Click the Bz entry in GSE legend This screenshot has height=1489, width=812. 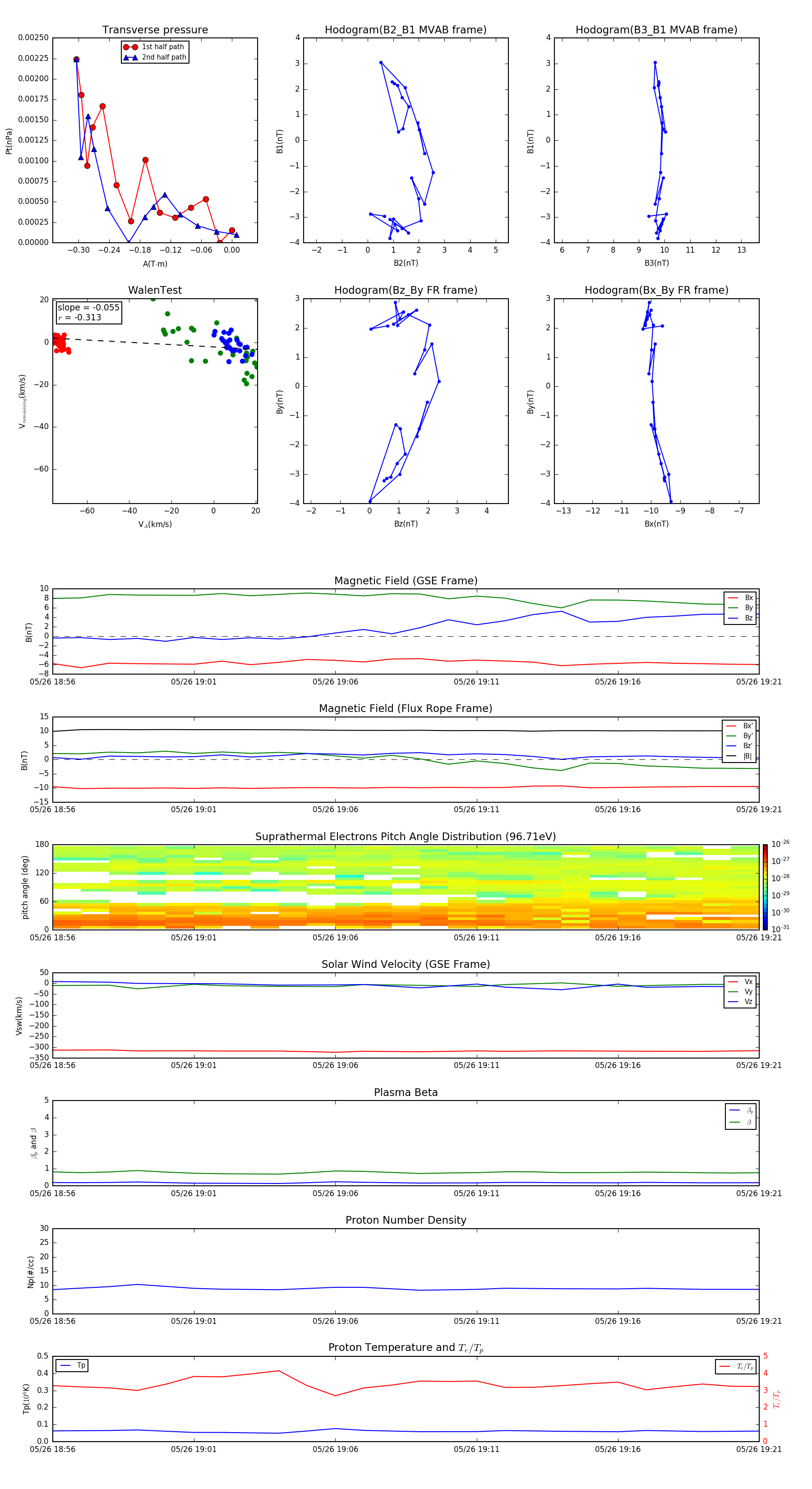click(x=740, y=618)
